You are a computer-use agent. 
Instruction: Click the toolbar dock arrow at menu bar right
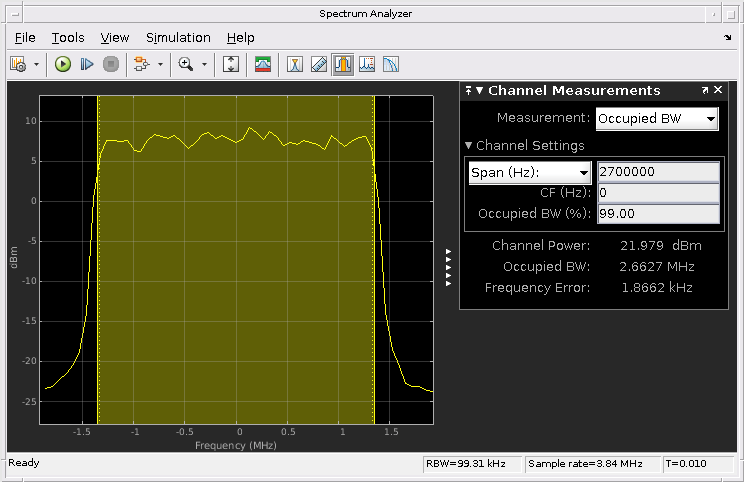(x=728, y=37)
